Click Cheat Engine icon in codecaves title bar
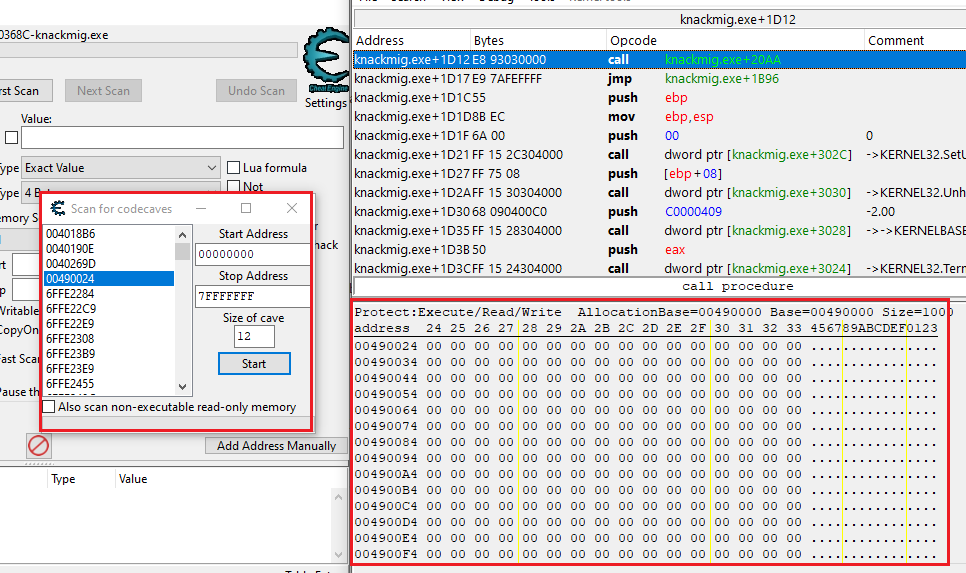This screenshot has height=573, width=966. click(58, 208)
